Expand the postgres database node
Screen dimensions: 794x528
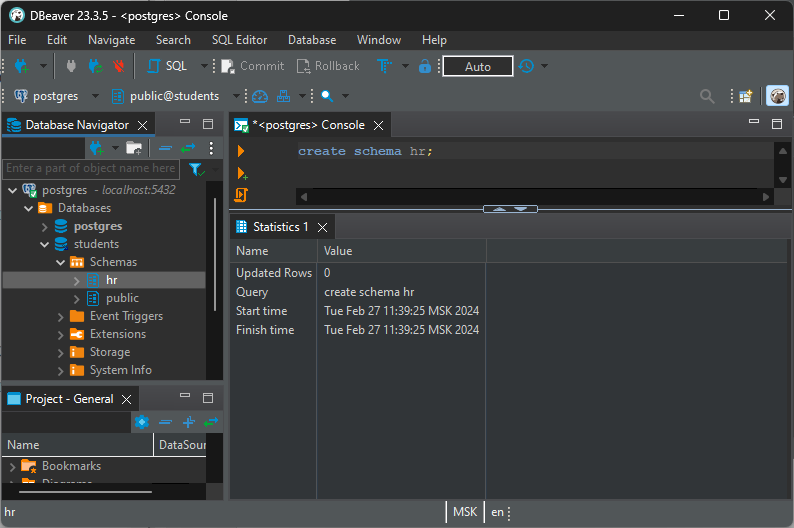pyautogui.click(x=45, y=227)
